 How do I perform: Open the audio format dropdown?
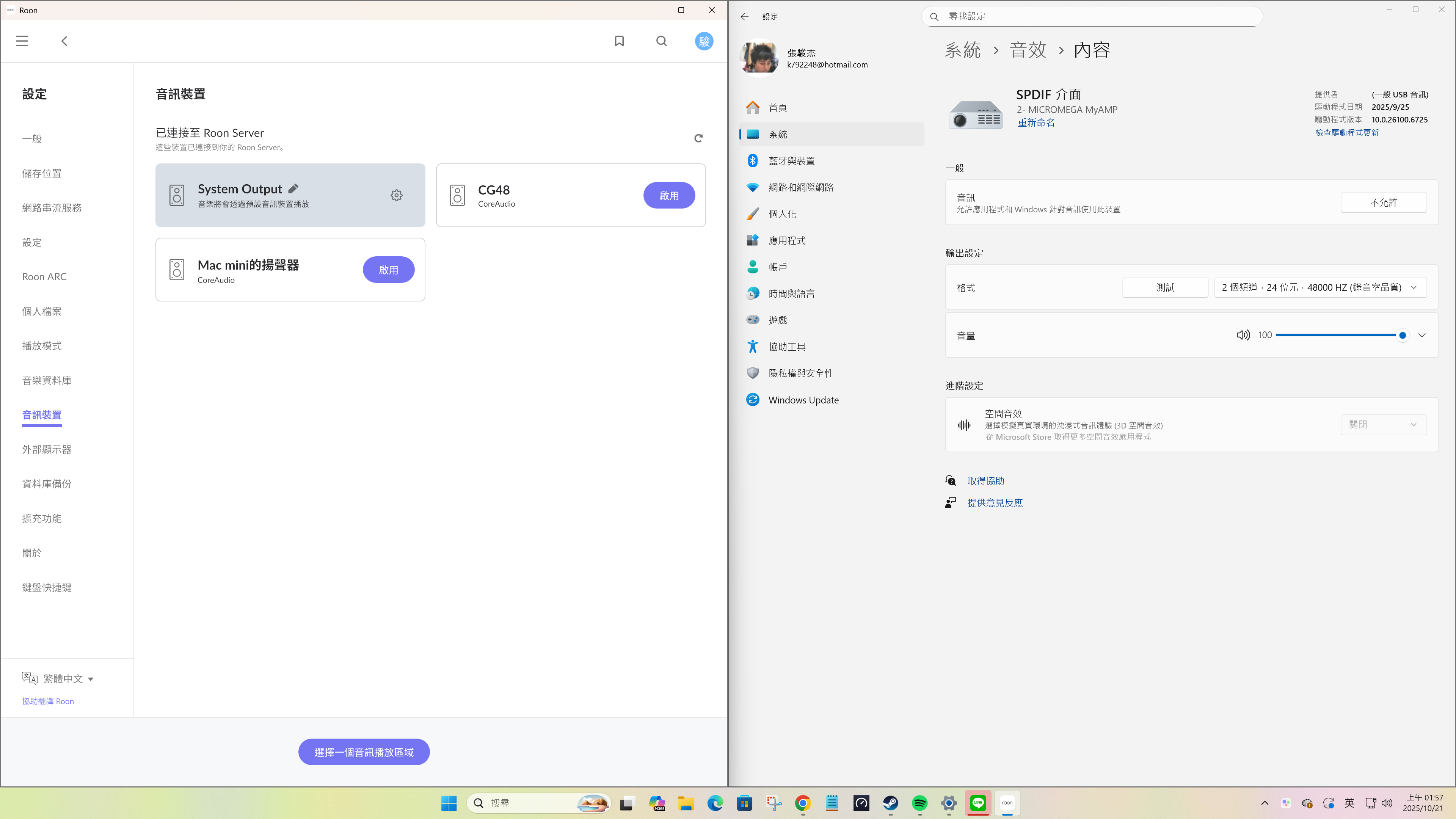tap(1320, 287)
